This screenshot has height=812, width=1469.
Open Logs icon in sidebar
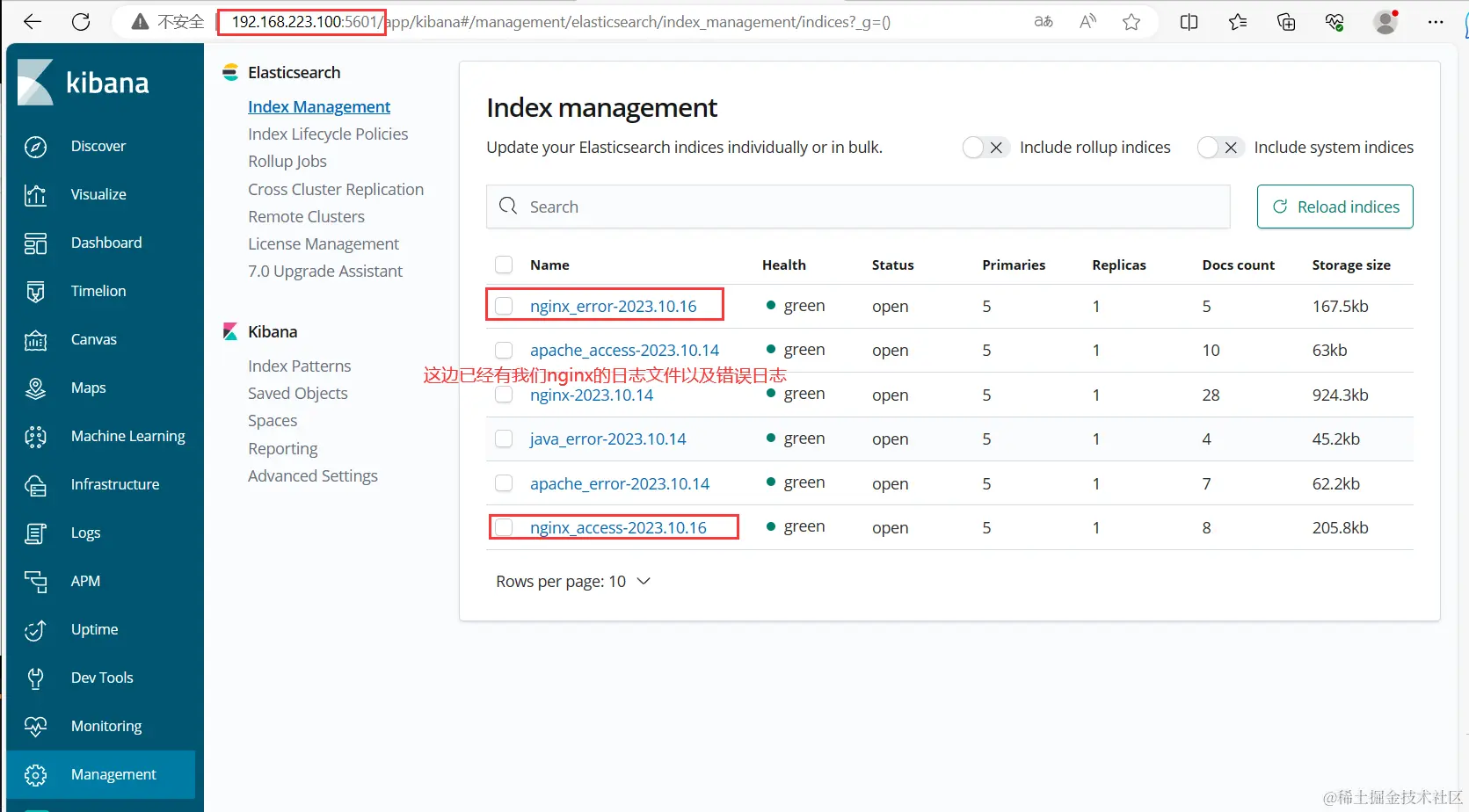[x=35, y=533]
